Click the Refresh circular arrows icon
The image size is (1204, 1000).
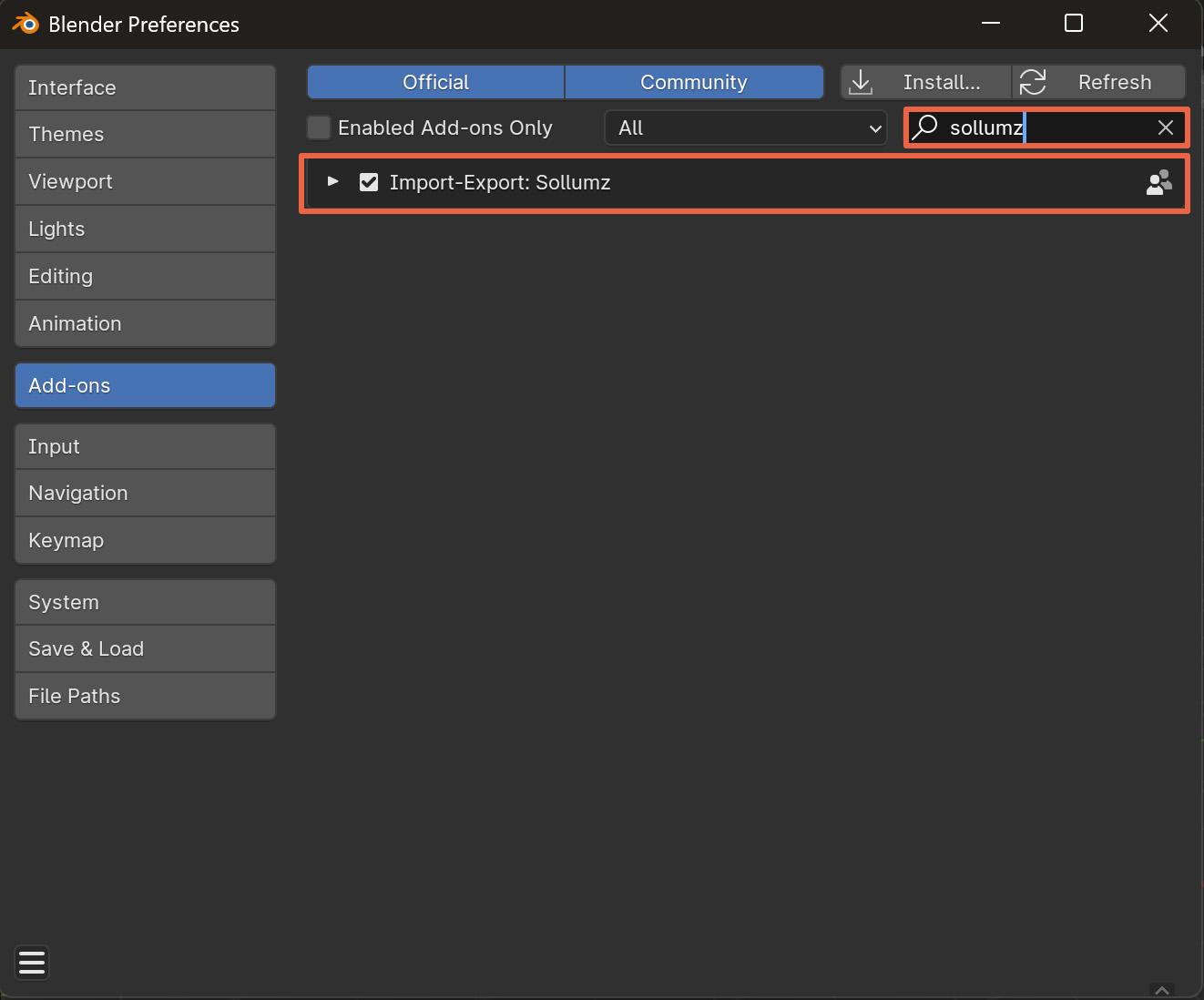tap(1033, 83)
